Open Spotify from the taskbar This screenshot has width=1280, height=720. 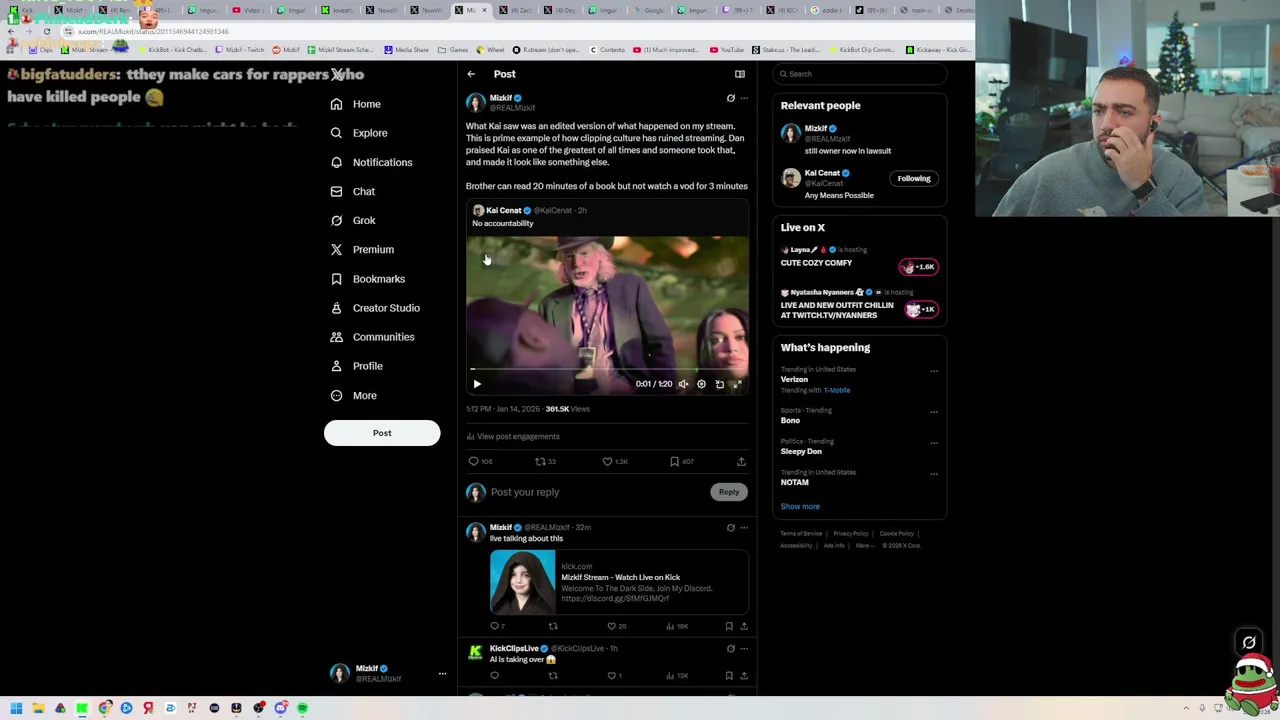click(x=303, y=709)
